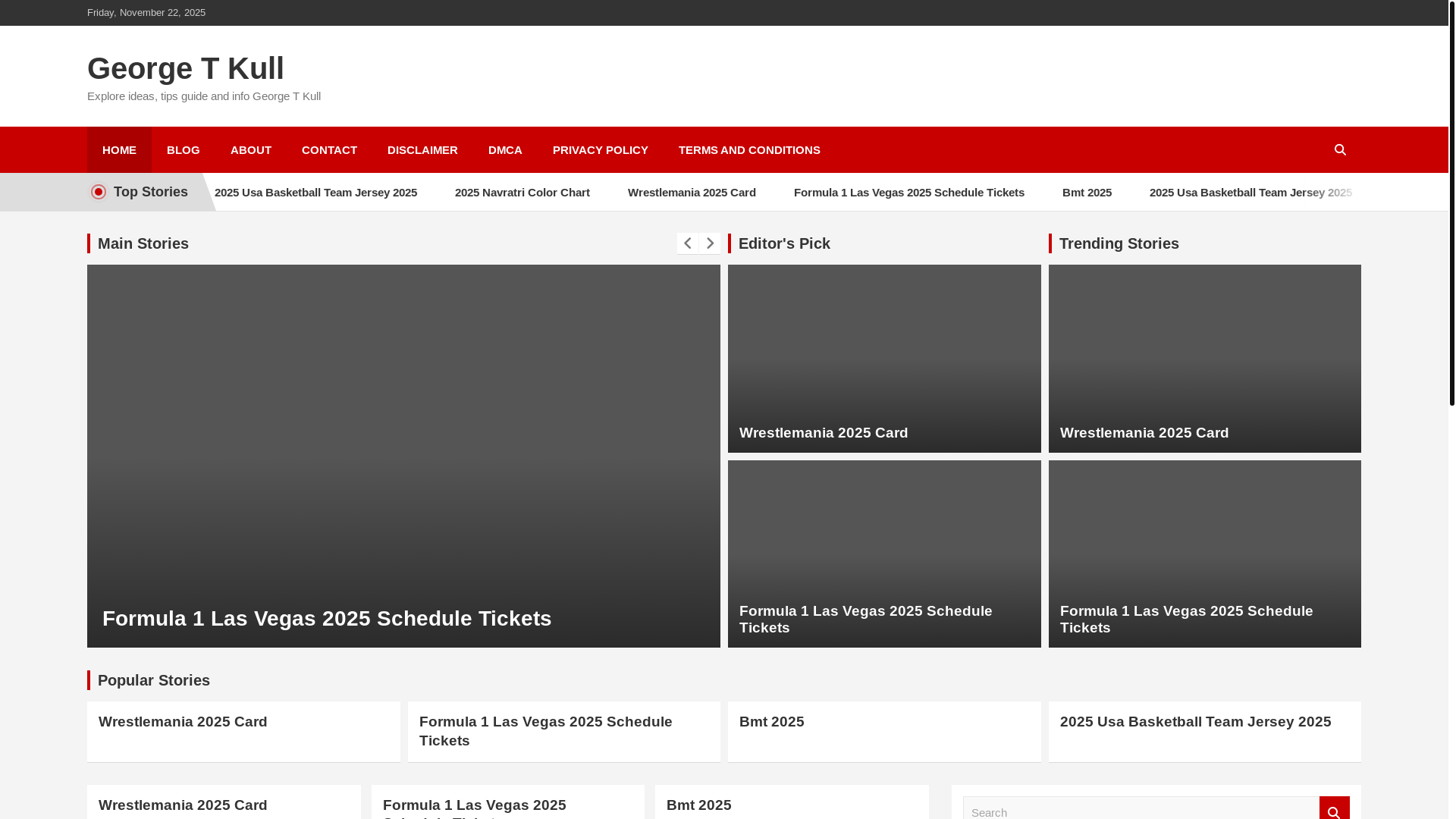Open TERMS AND CONDITIONS page
The image size is (1456, 819).
click(x=749, y=150)
